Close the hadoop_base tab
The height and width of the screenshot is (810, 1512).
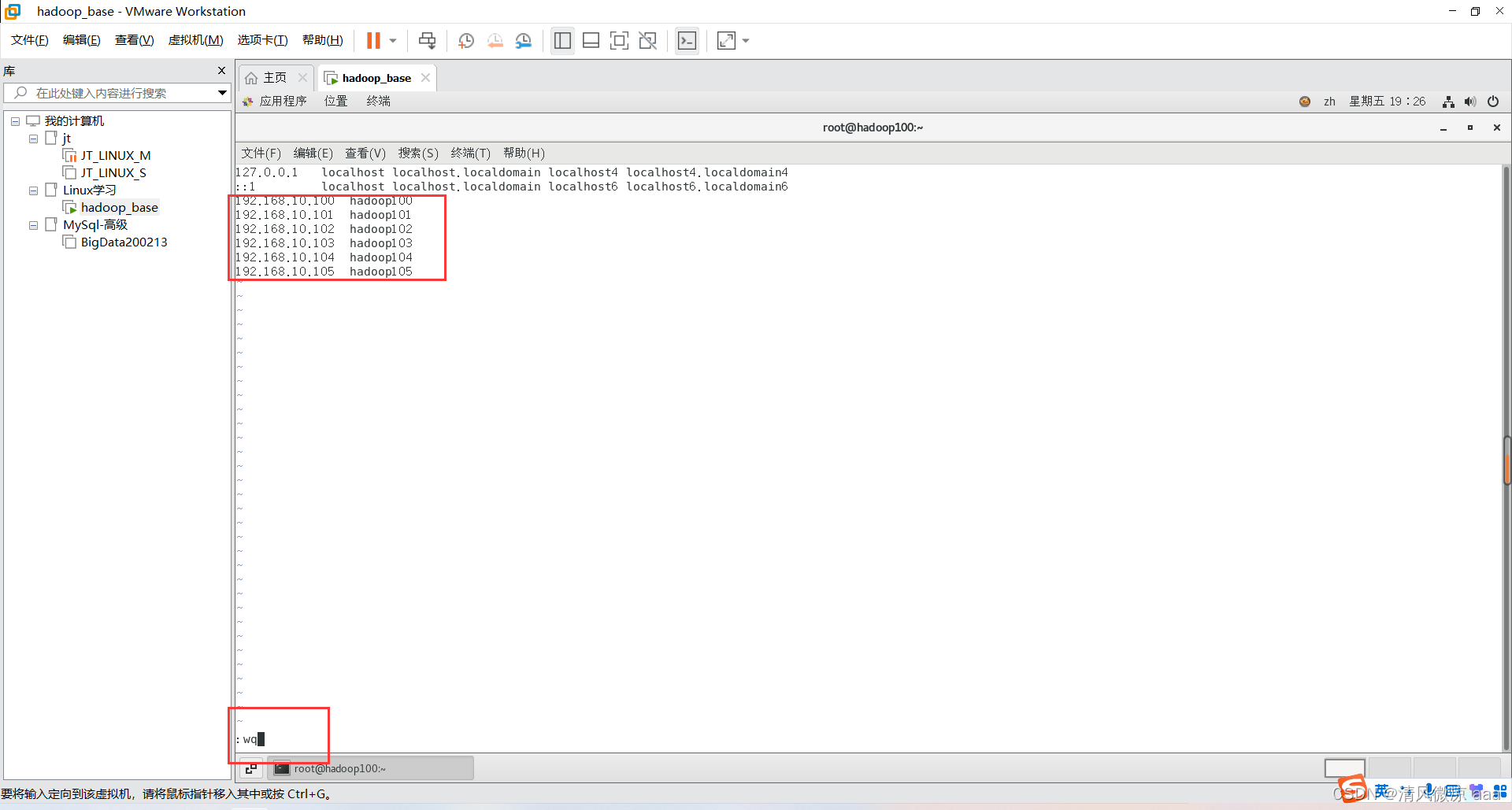click(425, 78)
